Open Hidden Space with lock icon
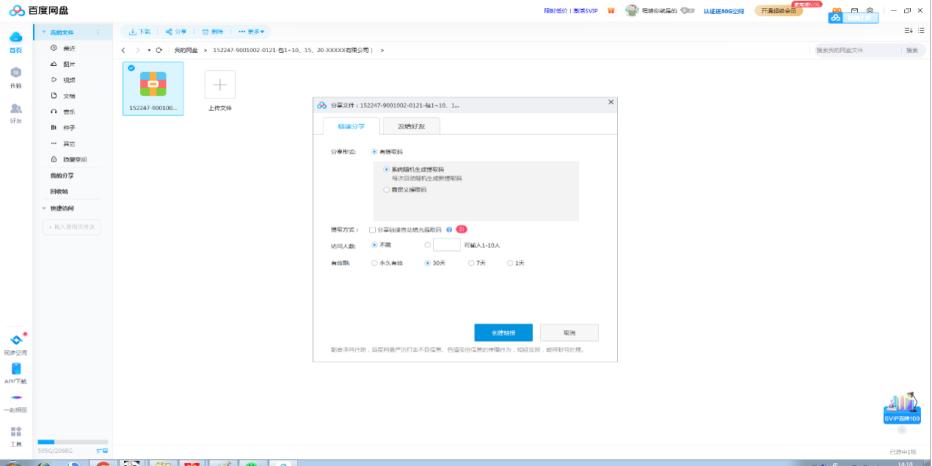This screenshot has width=932, height=466. tap(68, 160)
